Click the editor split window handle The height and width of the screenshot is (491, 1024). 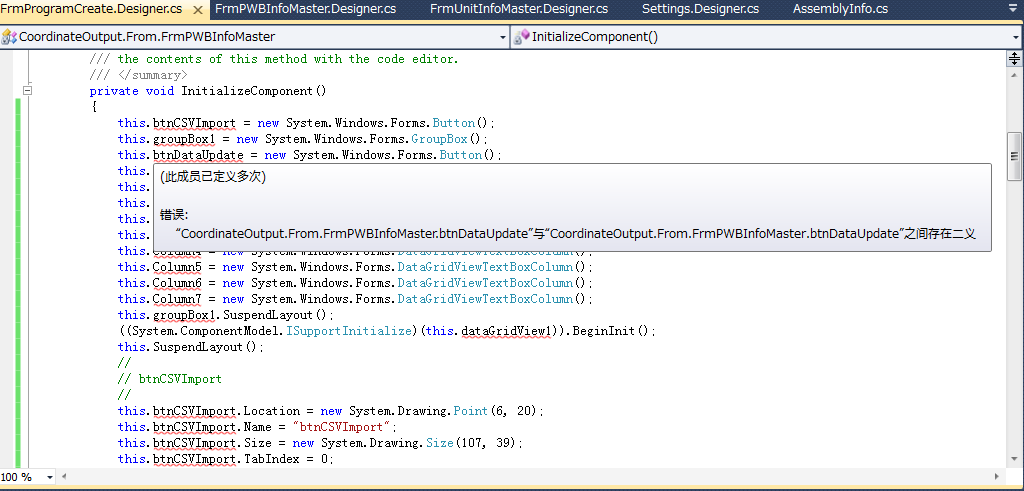point(1014,59)
